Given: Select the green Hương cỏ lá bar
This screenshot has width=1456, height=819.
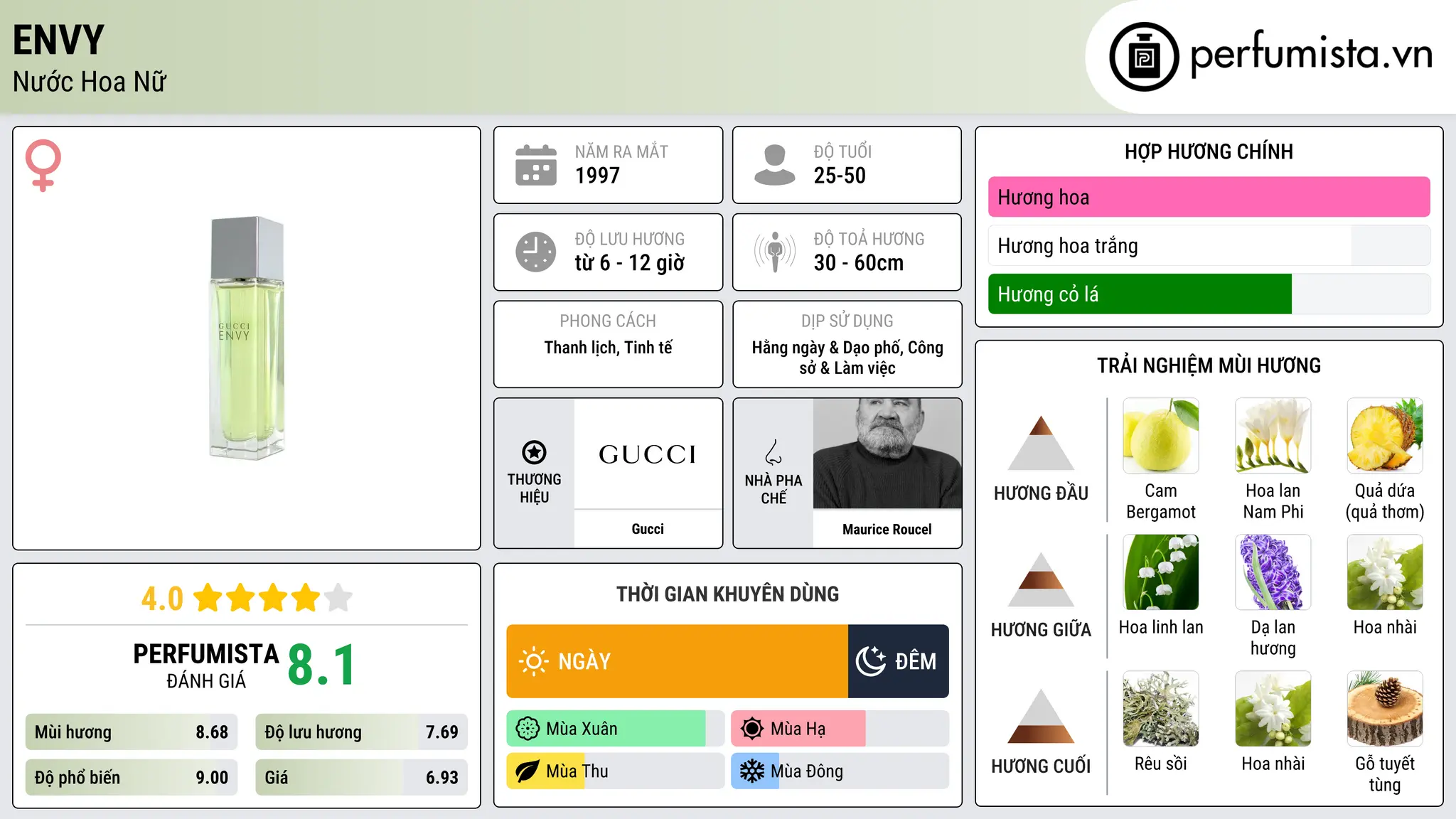Looking at the screenshot, I should pos(1209,294).
